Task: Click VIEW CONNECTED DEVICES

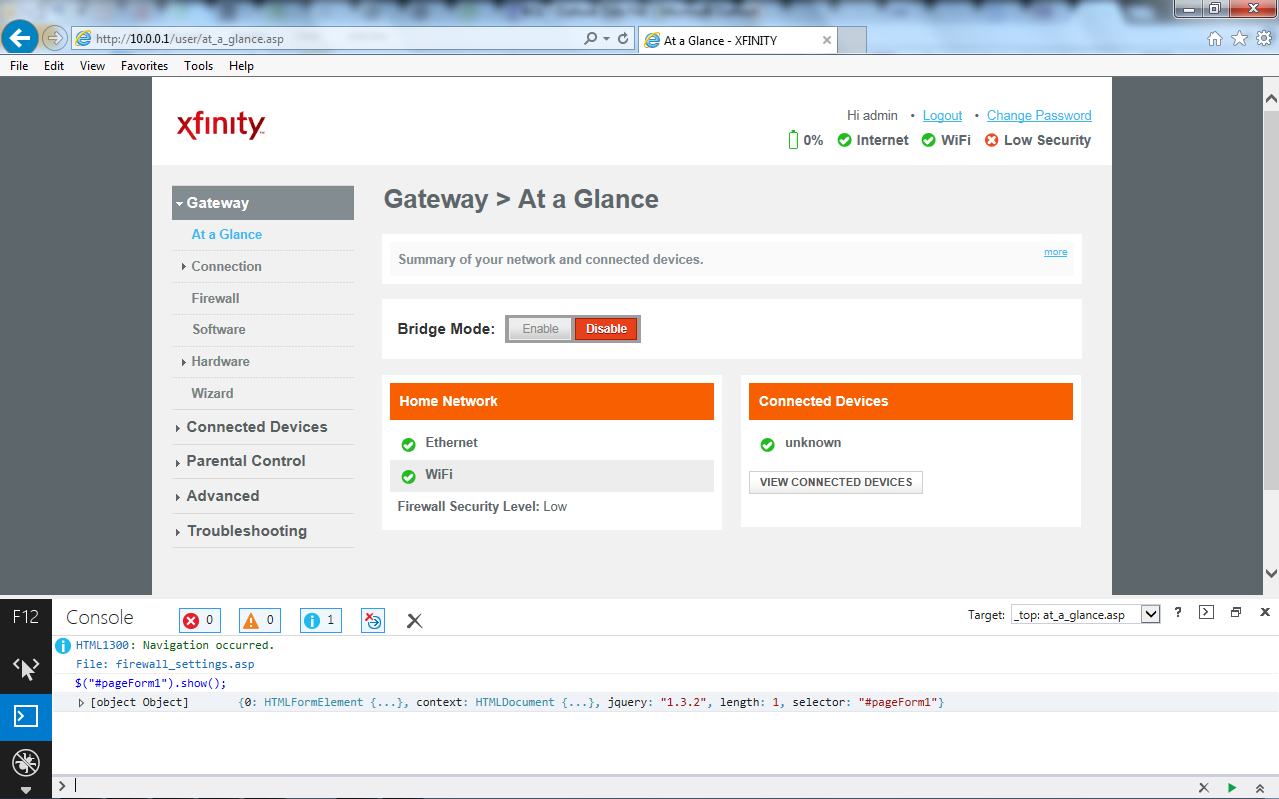Action: (x=835, y=481)
